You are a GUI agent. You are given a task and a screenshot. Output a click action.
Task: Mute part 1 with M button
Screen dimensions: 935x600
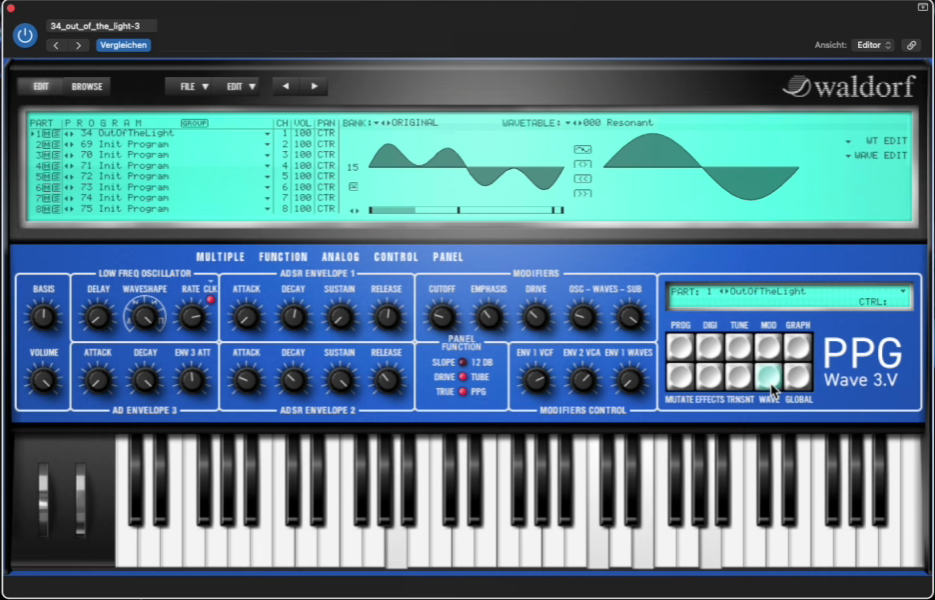(x=47, y=134)
